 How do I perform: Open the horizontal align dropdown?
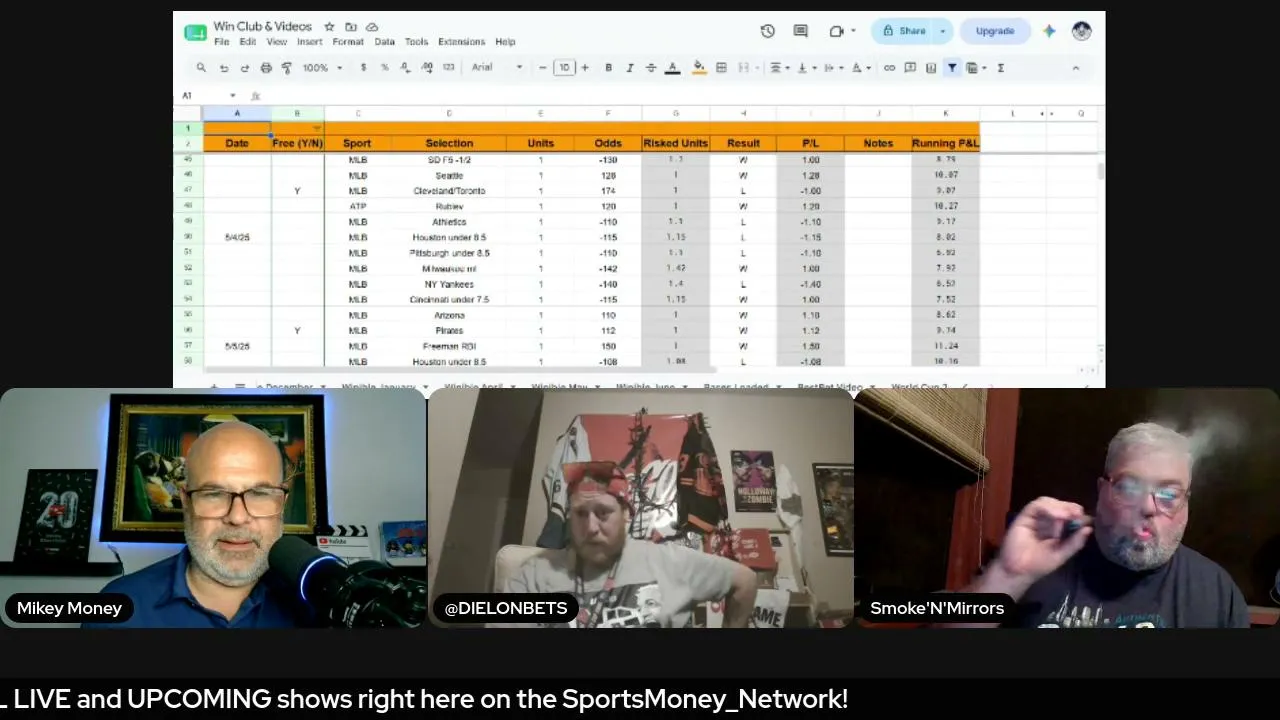(x=778, y=68)
